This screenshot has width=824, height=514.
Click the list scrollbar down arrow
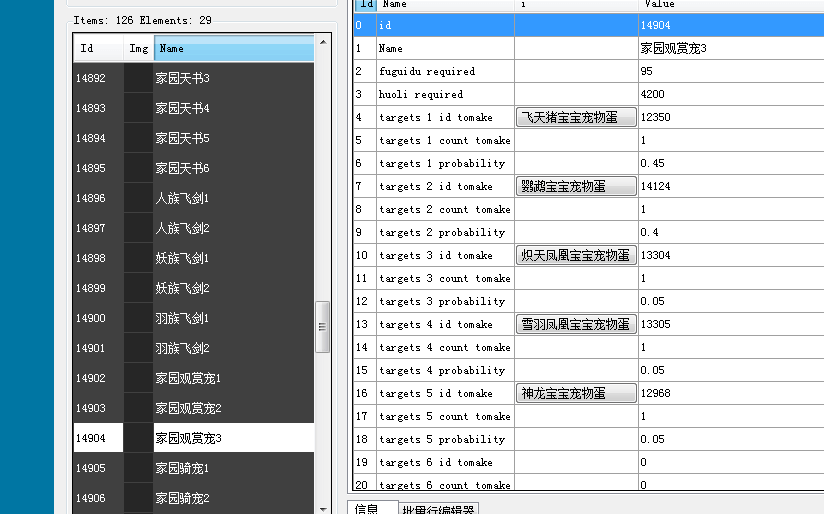point(323,509)
